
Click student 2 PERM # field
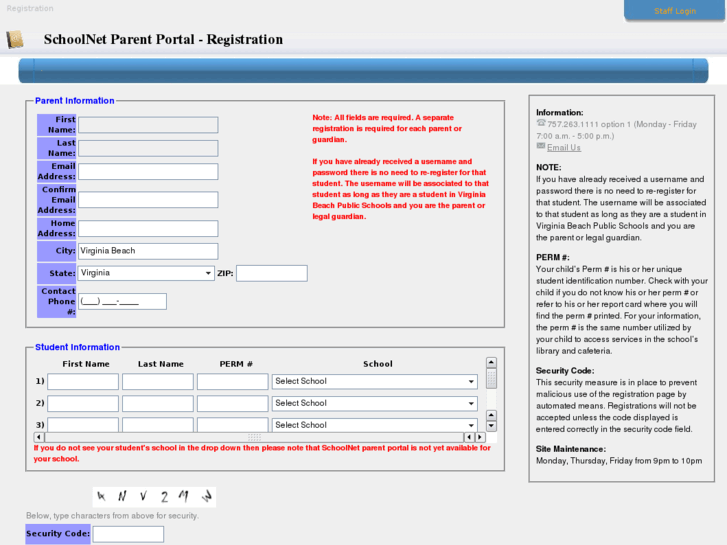point(232,404)
